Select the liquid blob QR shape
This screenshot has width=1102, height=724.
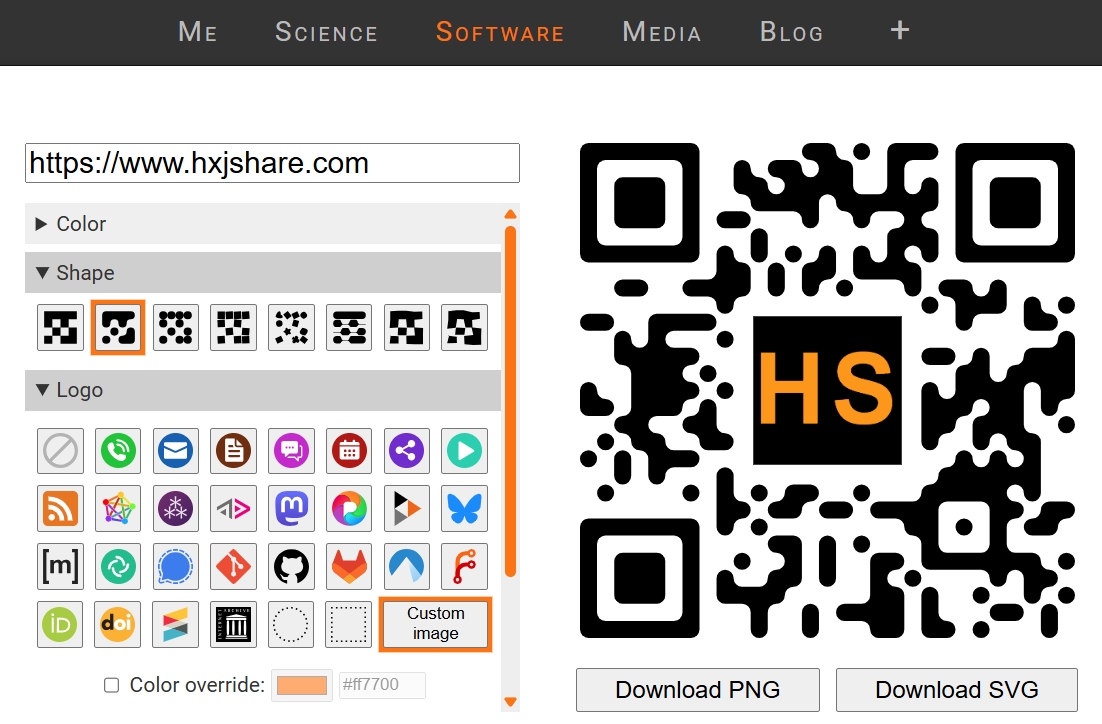click(x=118, y=328)
